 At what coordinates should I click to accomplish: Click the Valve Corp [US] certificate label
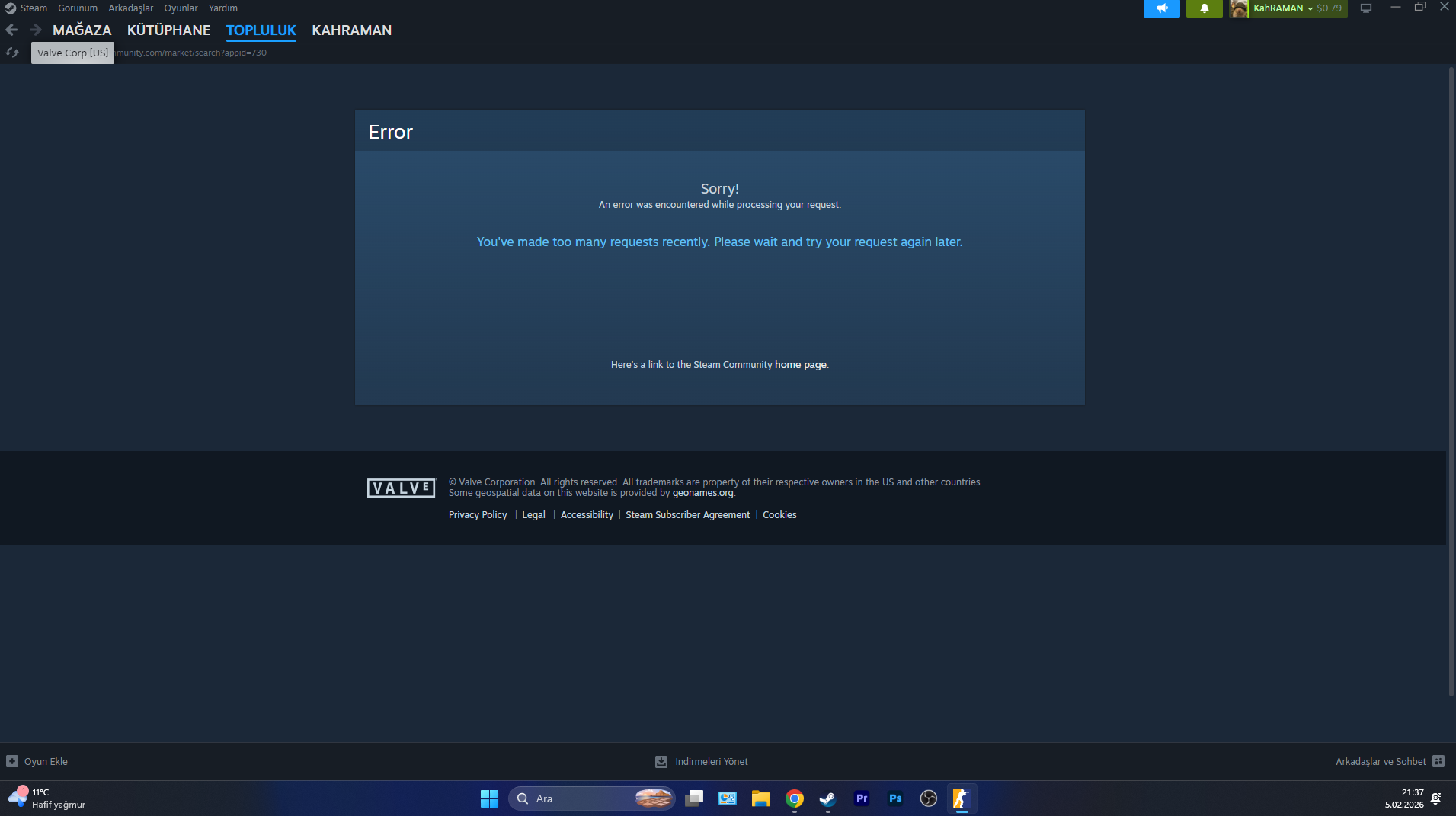[x=72, y=53]
